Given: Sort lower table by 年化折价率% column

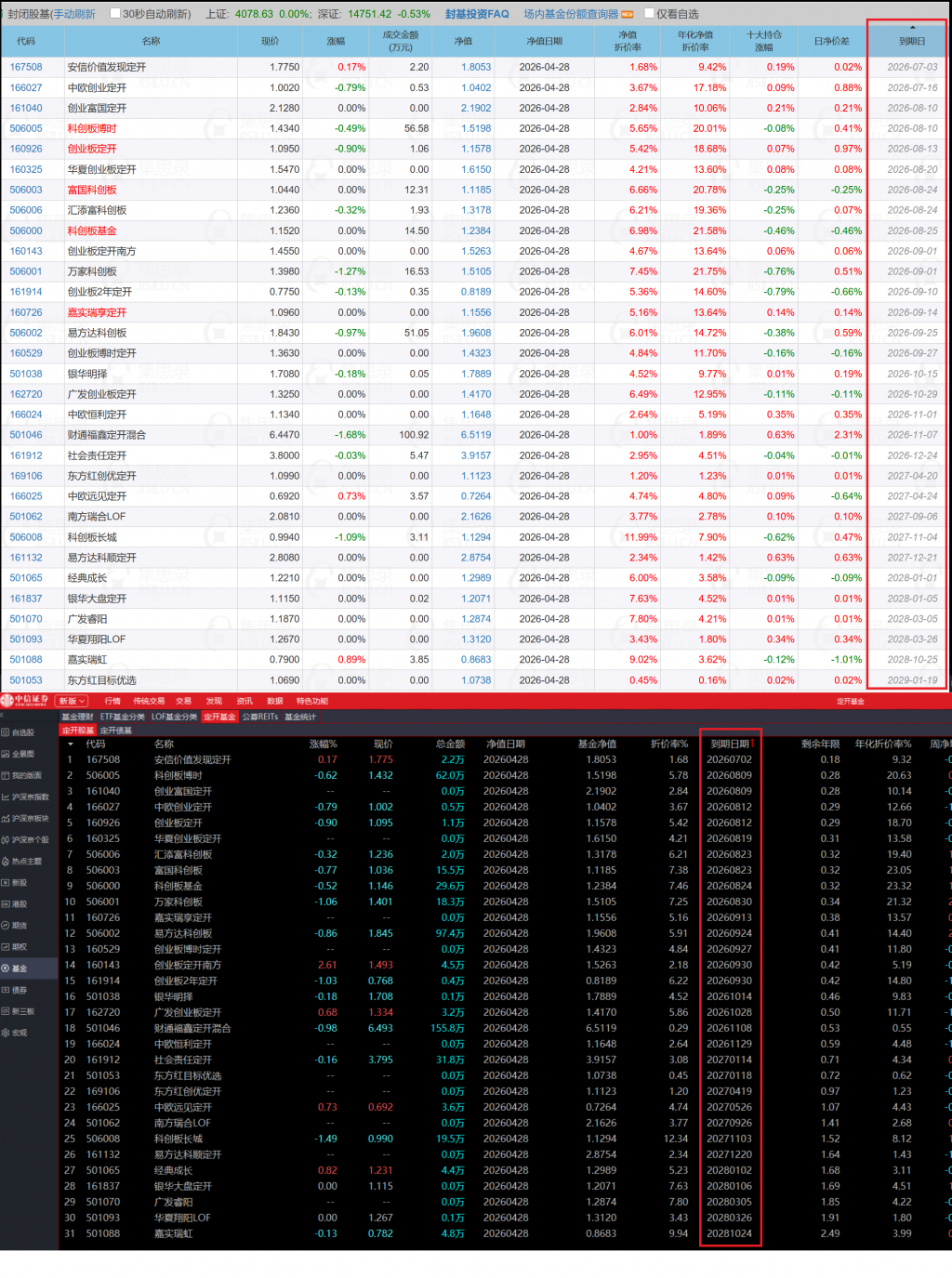Looking at the screenshot, I should [883, 744].
